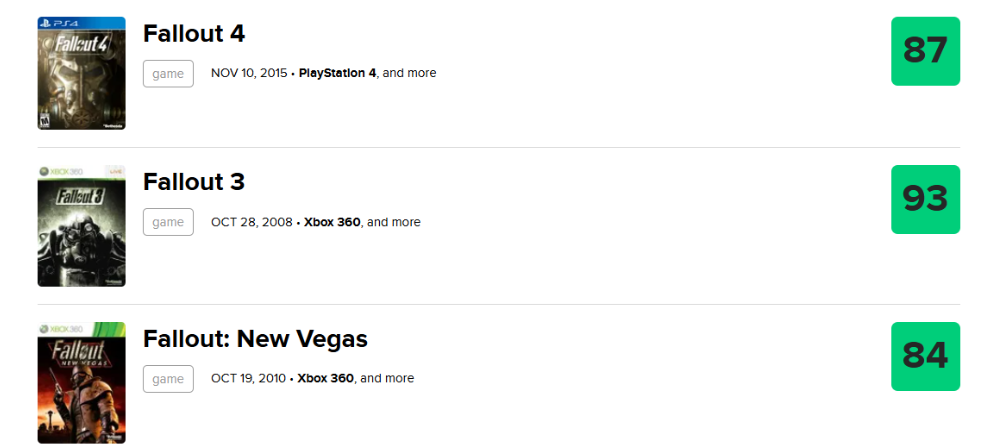Image resolution: width=1003 pixels, height=444 pixels.
Task: Open the Fallout 3 cover art thumbnail
Action: point(81,226)
